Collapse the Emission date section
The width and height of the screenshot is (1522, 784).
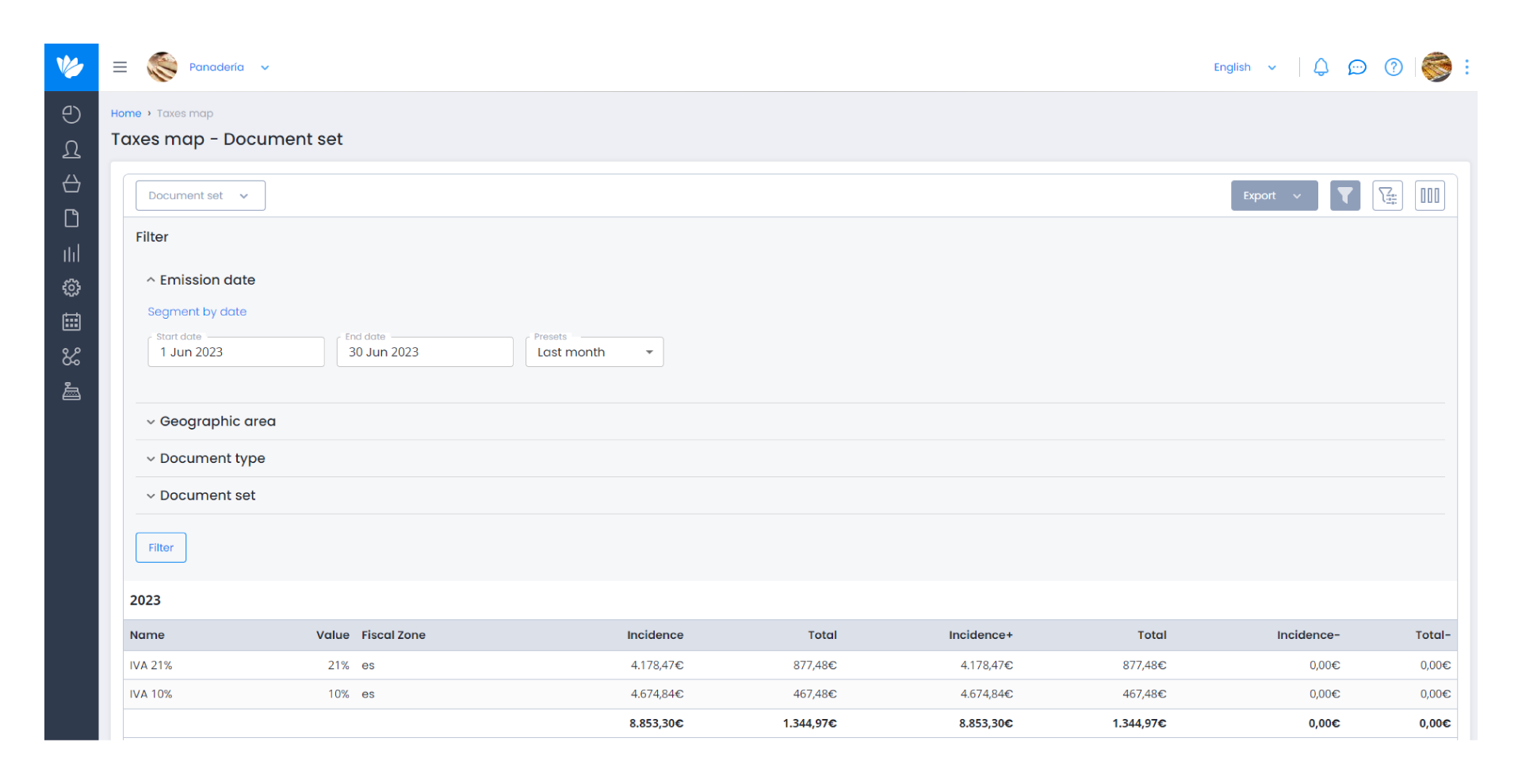pyautogui.click(x=201, y=280)
